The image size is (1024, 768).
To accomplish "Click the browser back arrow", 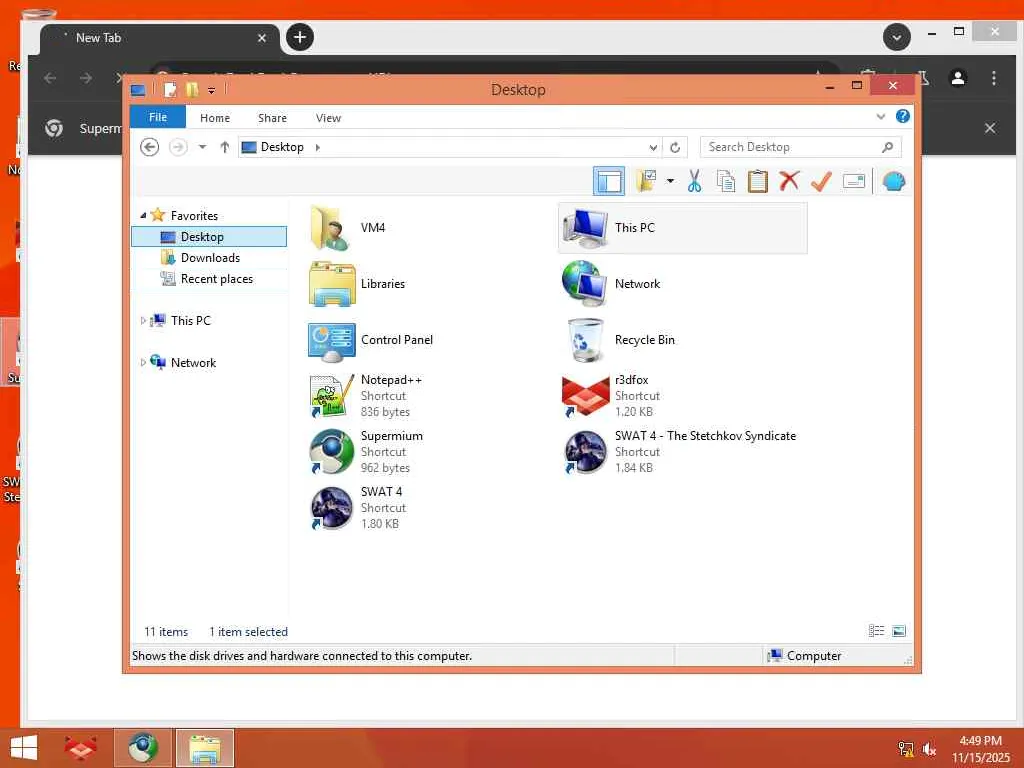I will 50,78.
